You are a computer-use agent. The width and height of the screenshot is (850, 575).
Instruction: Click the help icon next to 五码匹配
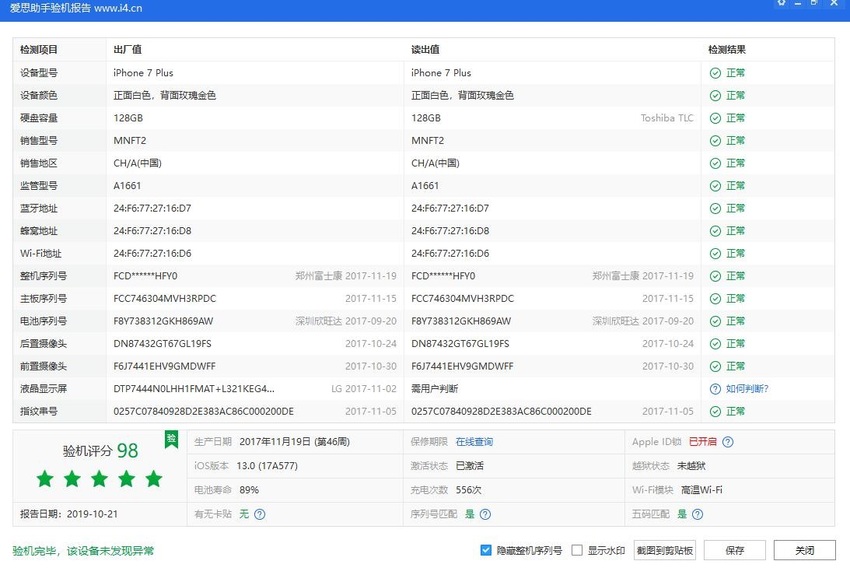698,514
